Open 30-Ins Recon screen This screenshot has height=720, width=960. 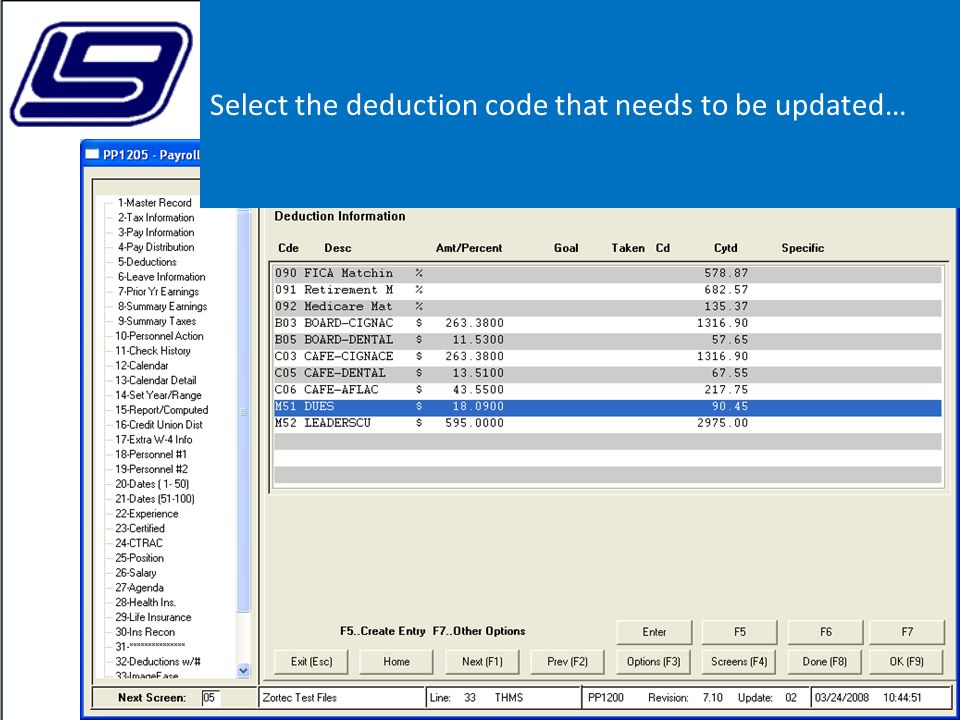(145, 632)
